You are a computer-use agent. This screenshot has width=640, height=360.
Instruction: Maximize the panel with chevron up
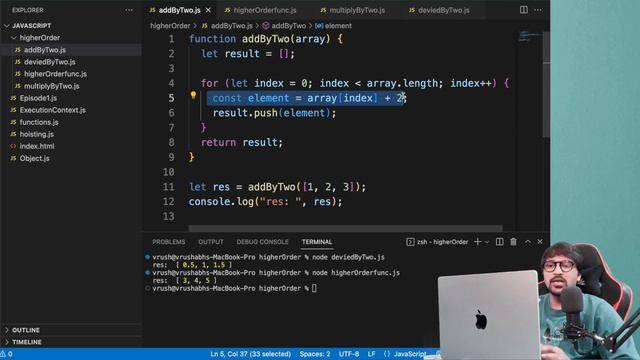click(528, 242)
